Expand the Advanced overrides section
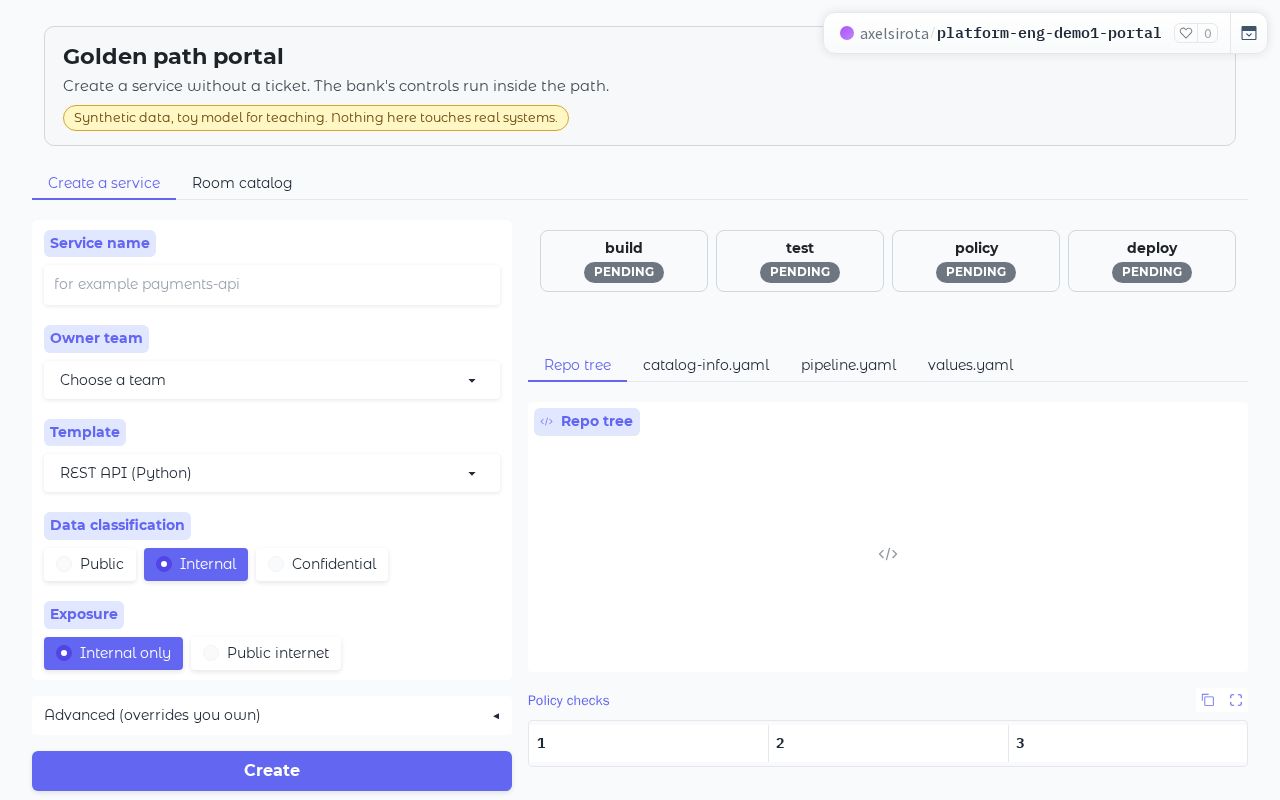Screen dimensions: 1280x800 272,715
